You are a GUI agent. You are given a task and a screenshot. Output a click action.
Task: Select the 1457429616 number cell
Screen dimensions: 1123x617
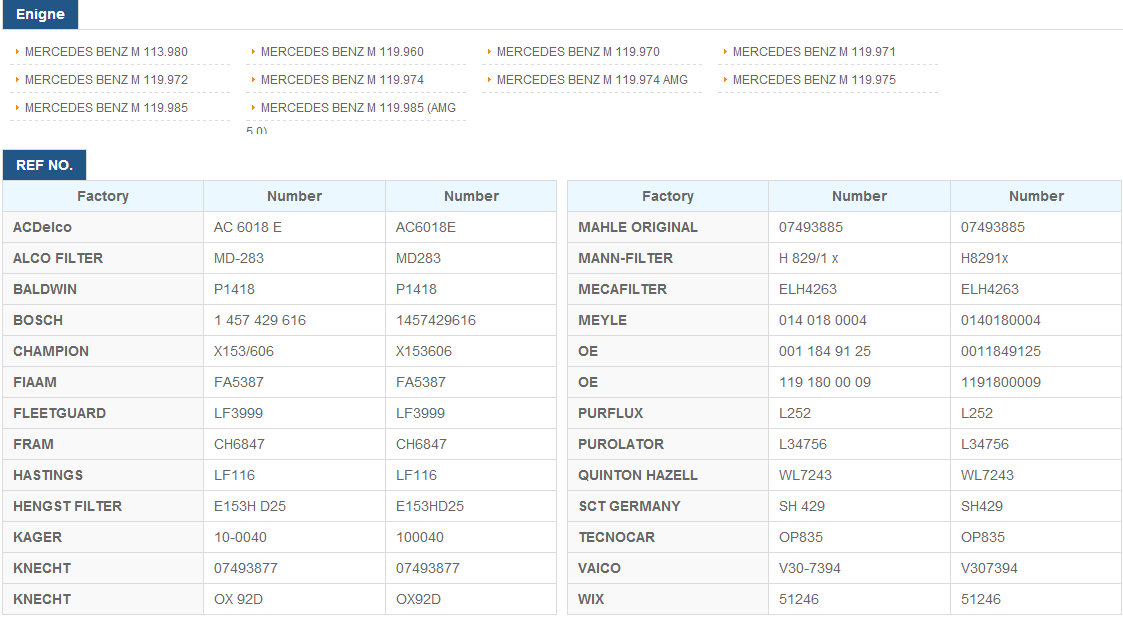point(471,320)
